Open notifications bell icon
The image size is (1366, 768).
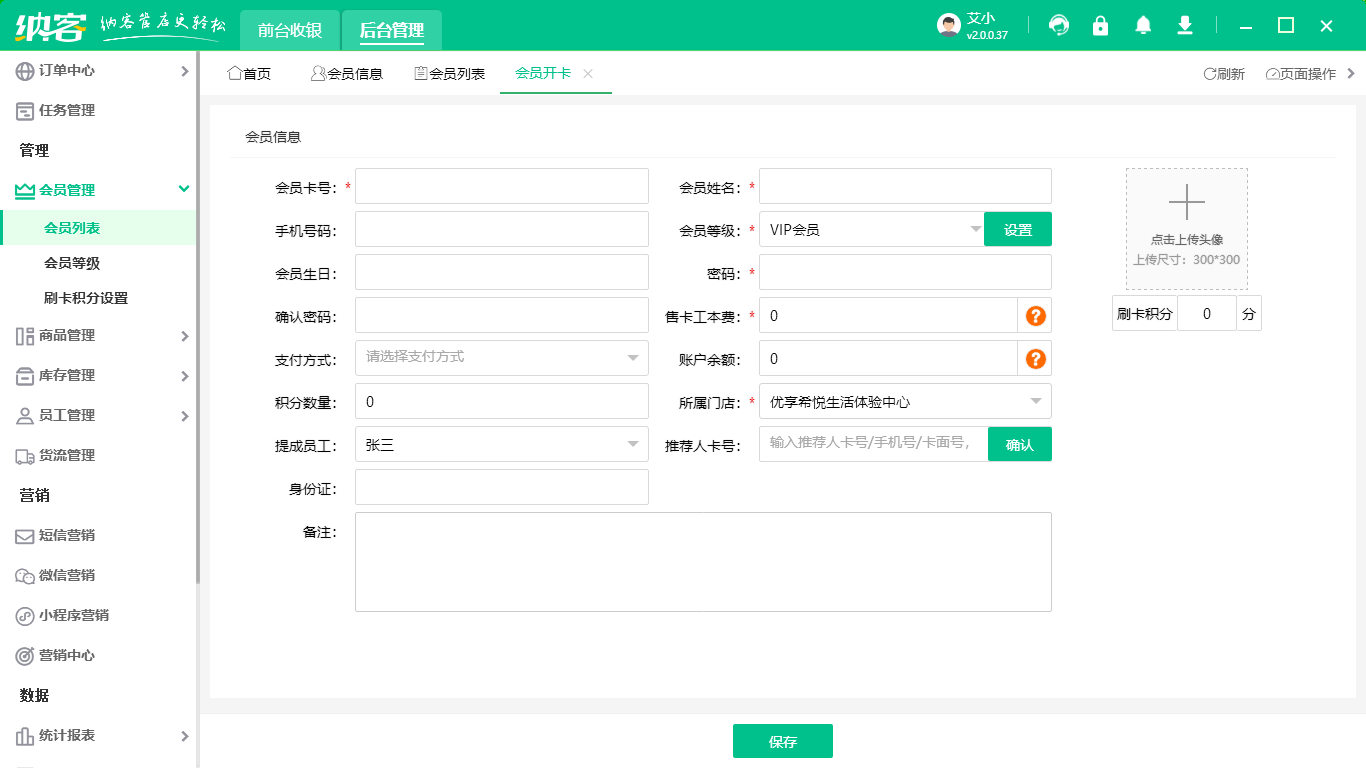tap(1143, 26)
